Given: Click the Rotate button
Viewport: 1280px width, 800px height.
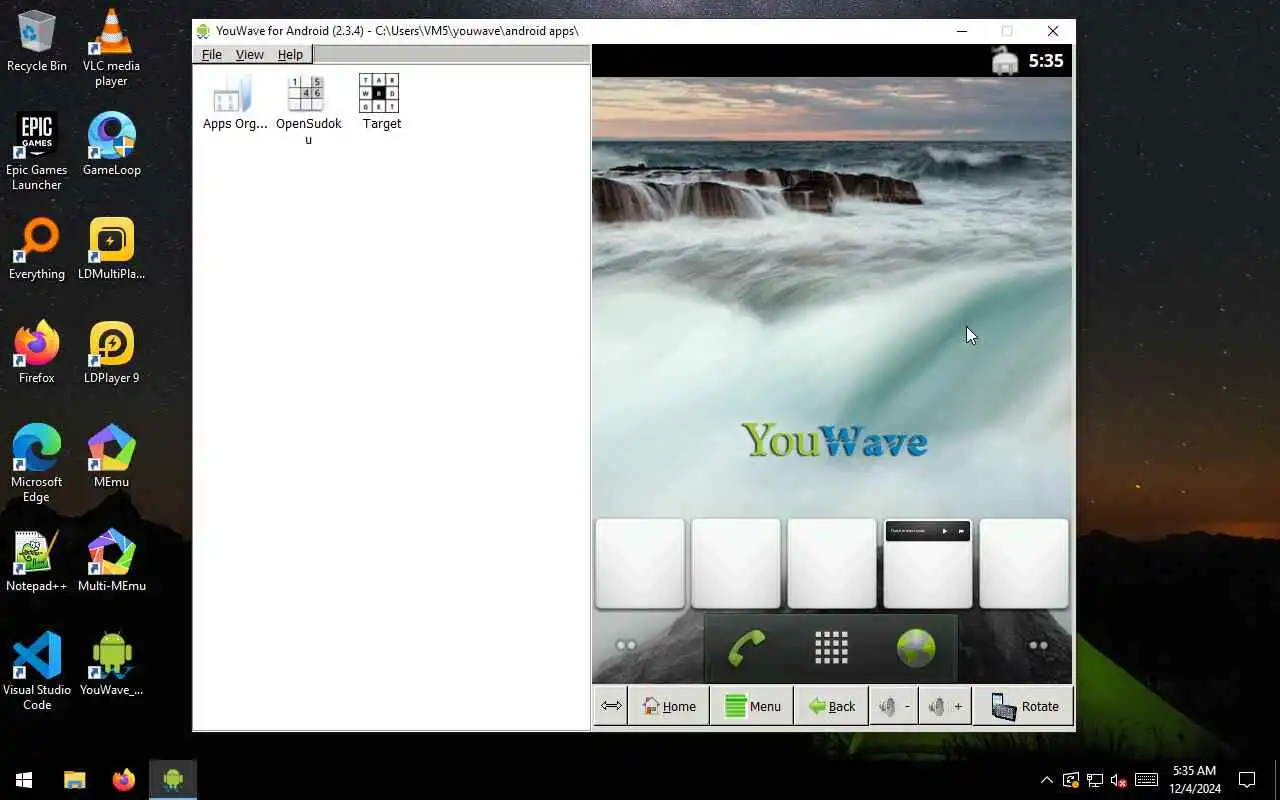Looking at the screenshot, I should point(1024,706).
